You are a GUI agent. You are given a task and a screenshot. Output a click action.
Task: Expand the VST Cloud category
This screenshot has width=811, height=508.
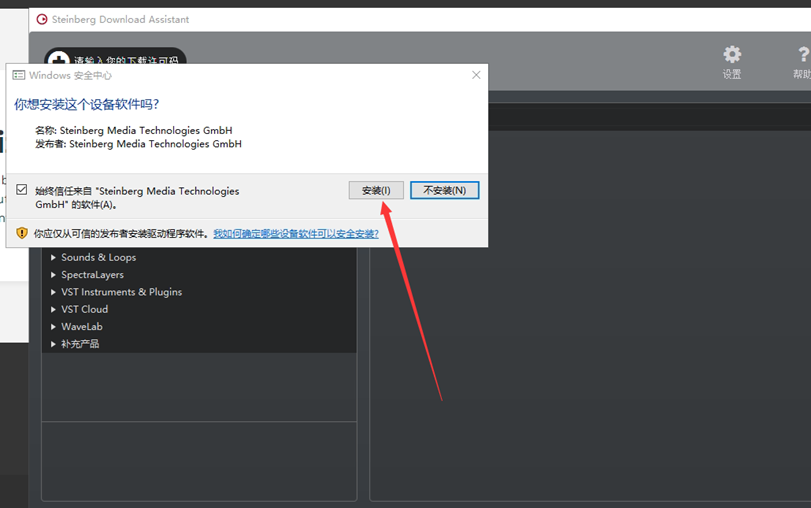coord(53,309)
